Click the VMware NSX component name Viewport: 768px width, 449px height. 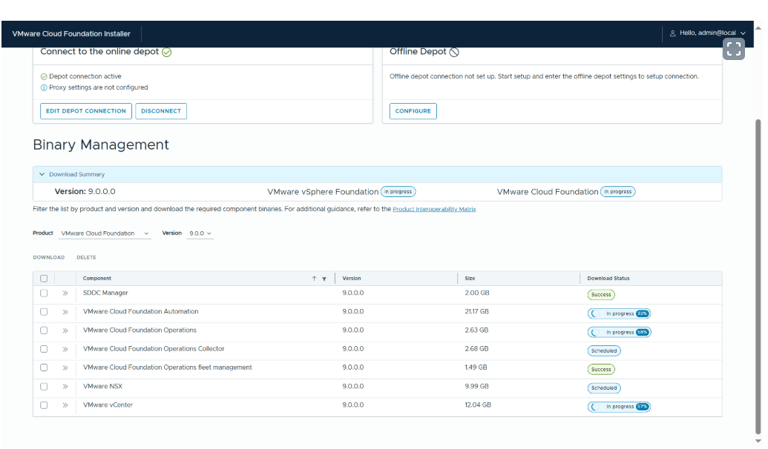[103, 387]
